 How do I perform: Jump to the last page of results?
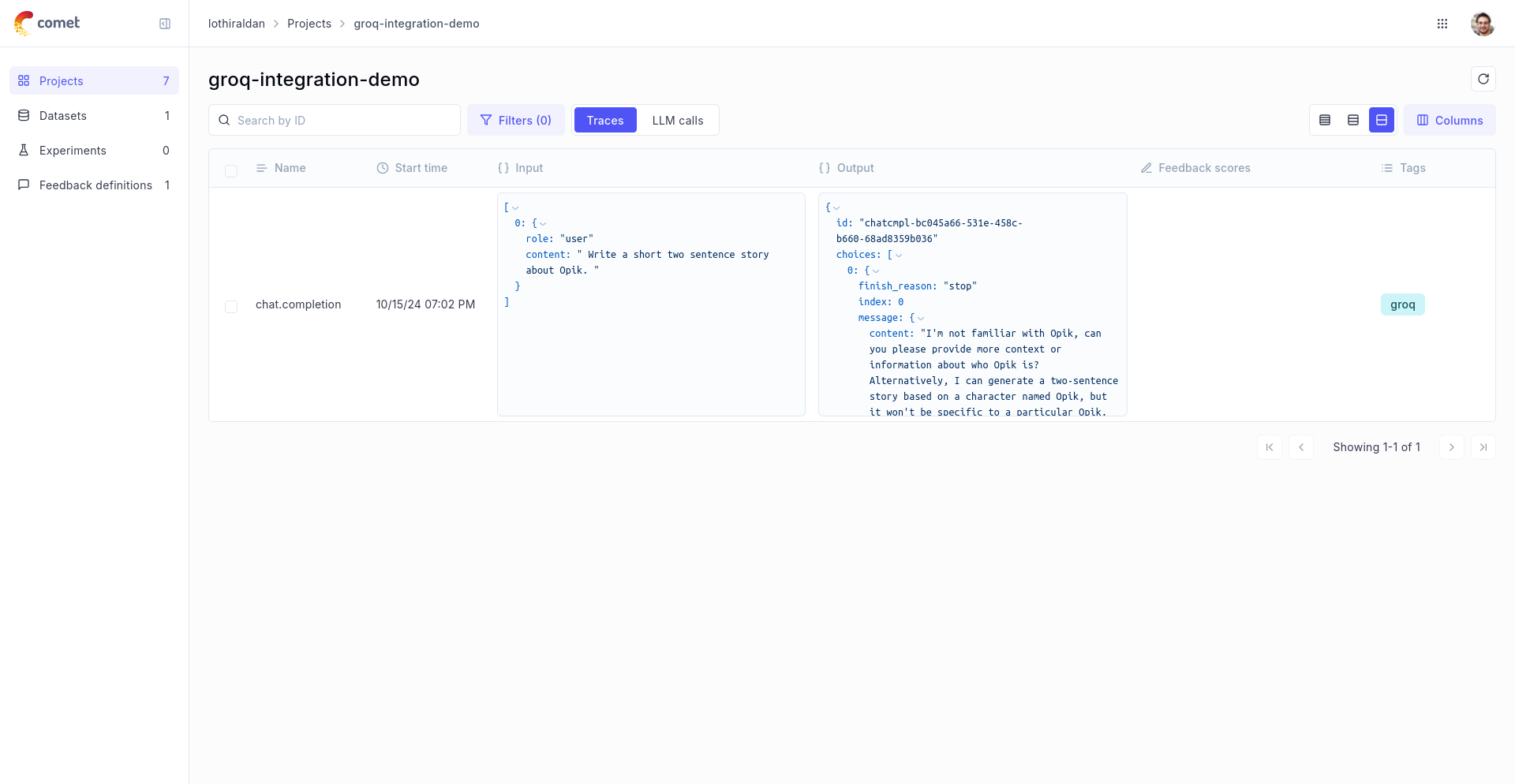coord(1483,447)
